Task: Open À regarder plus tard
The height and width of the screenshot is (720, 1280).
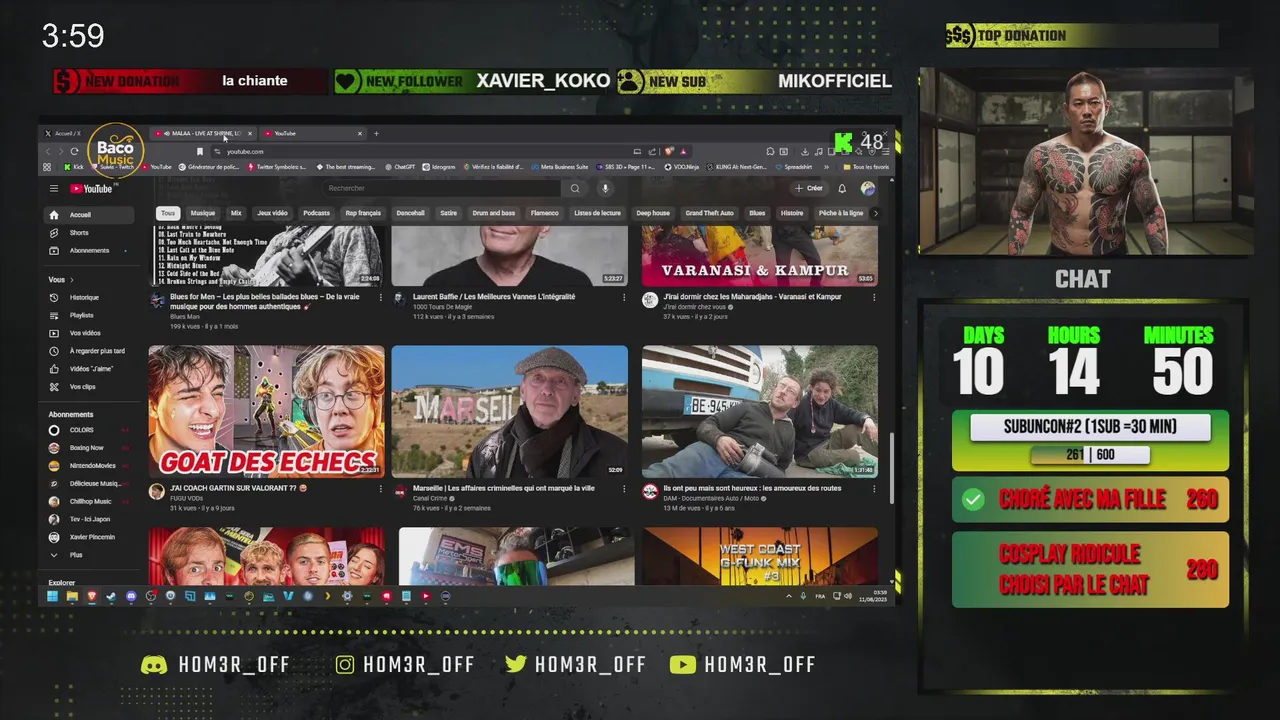Action: coord(89,351)
